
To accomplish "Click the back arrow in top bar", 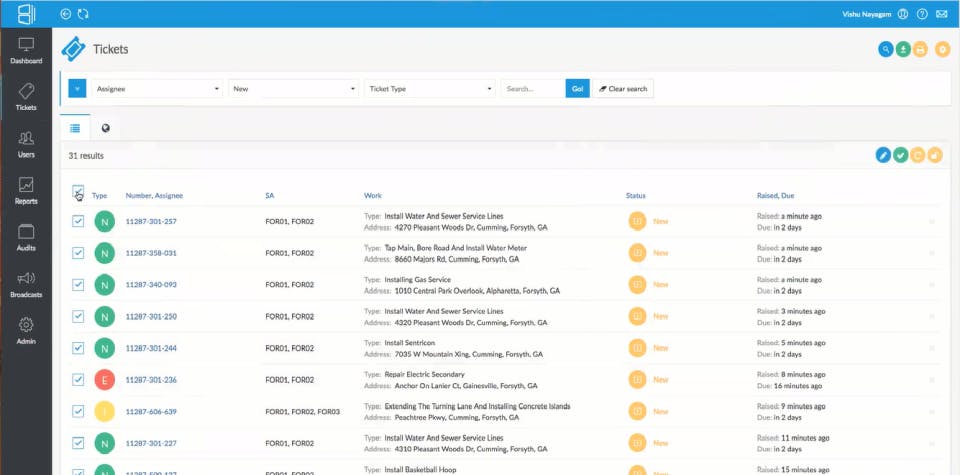I will coord(66,13).
